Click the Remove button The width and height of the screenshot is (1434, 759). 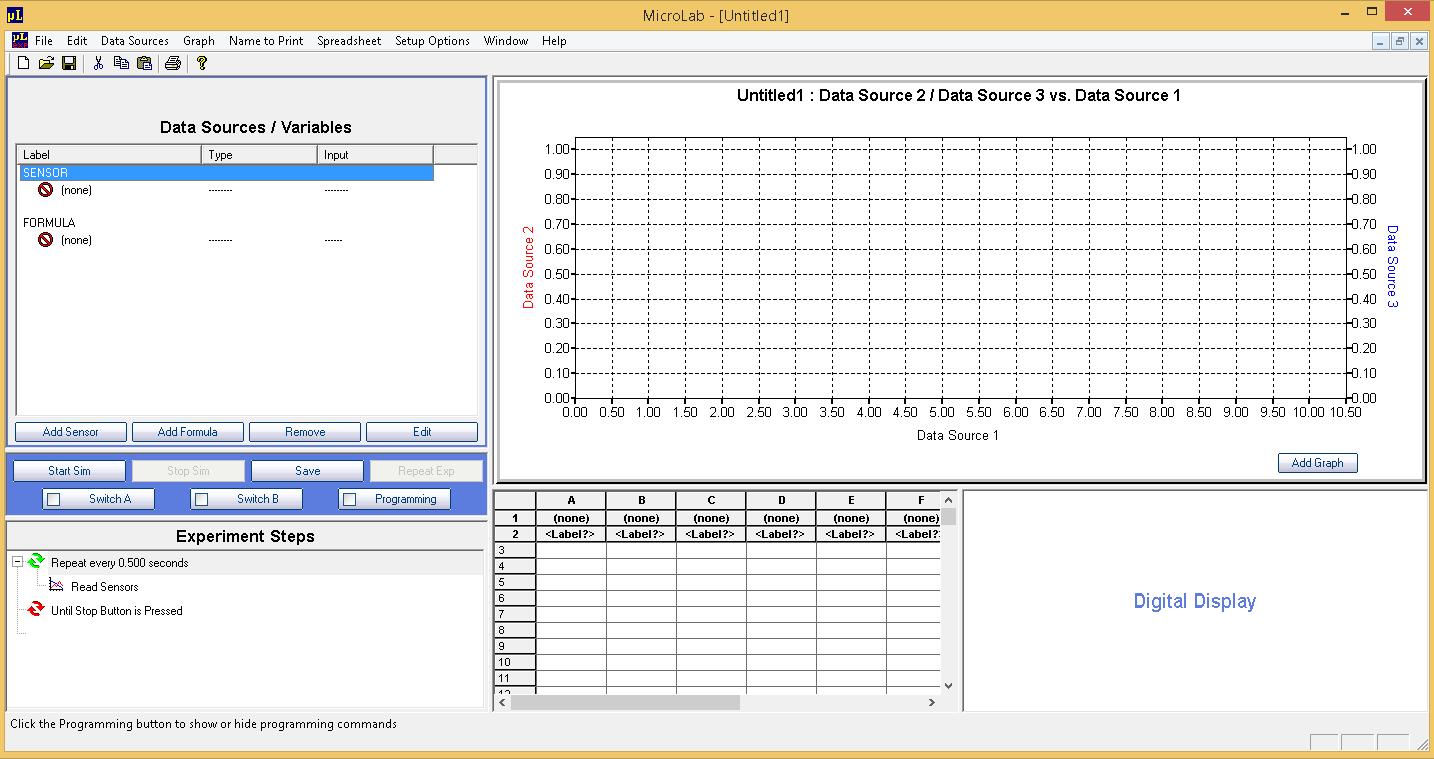[305, 432]
